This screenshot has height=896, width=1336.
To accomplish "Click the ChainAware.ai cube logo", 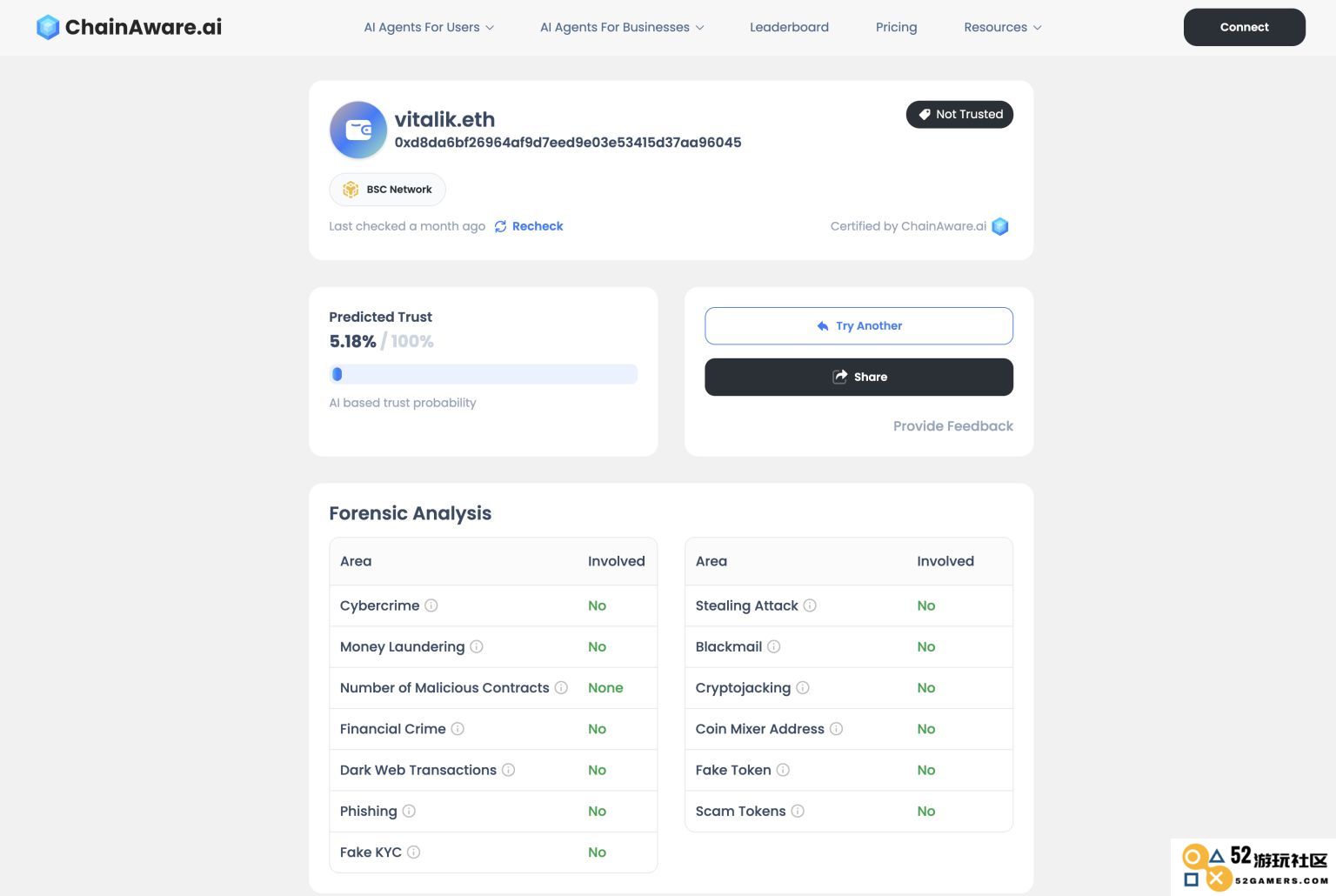I will (48, 27).
